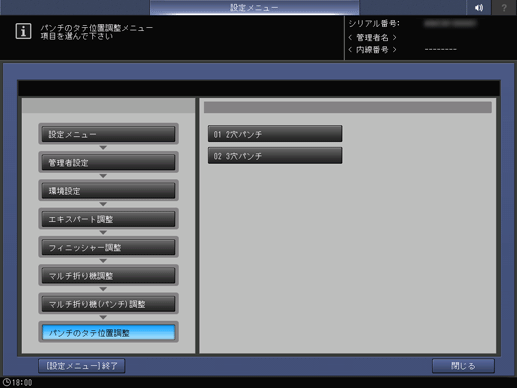Select the 設定メニュー tab at top

pos(254,7)
